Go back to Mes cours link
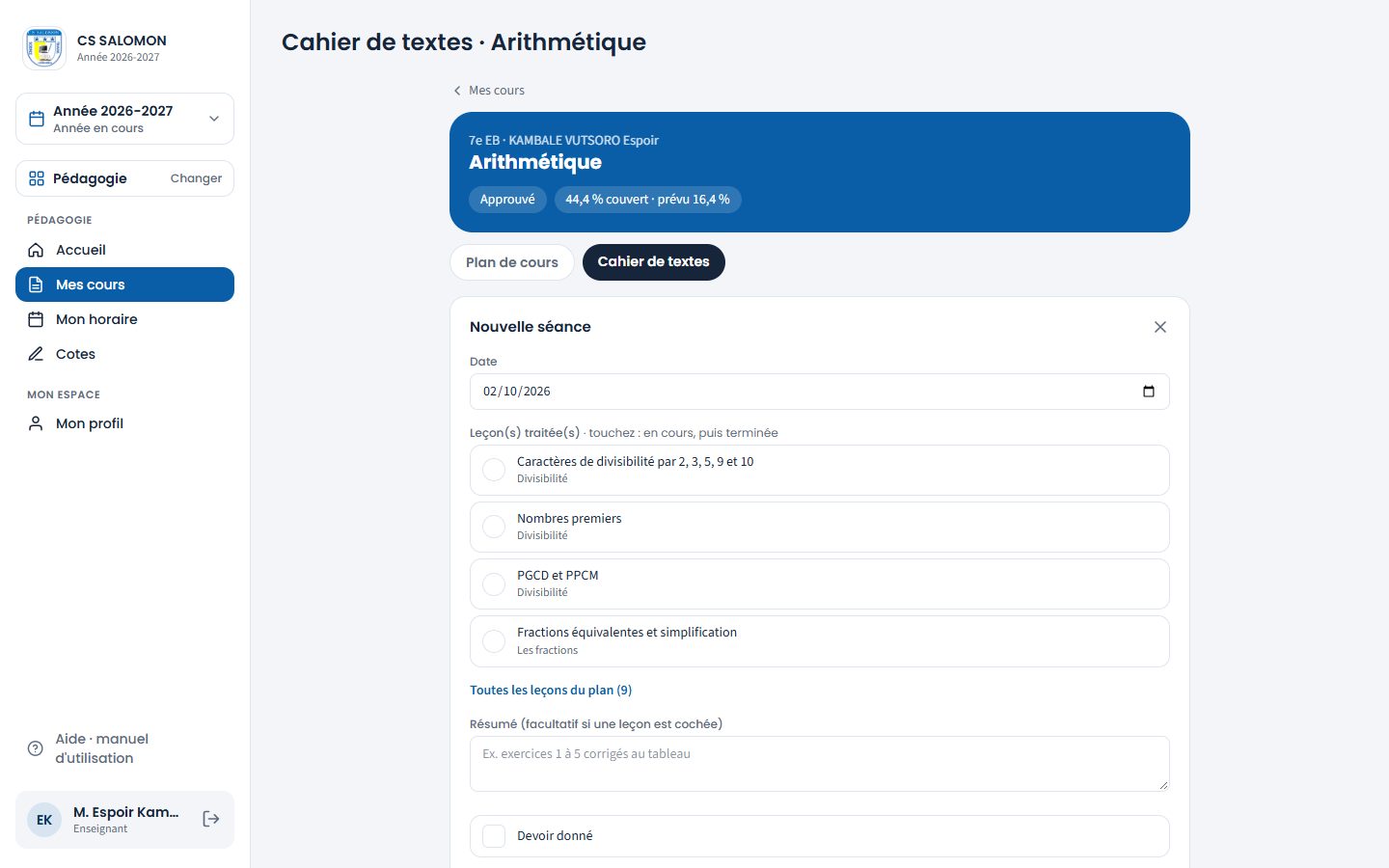The image size is (1389, 868). (x=488, y=91)
